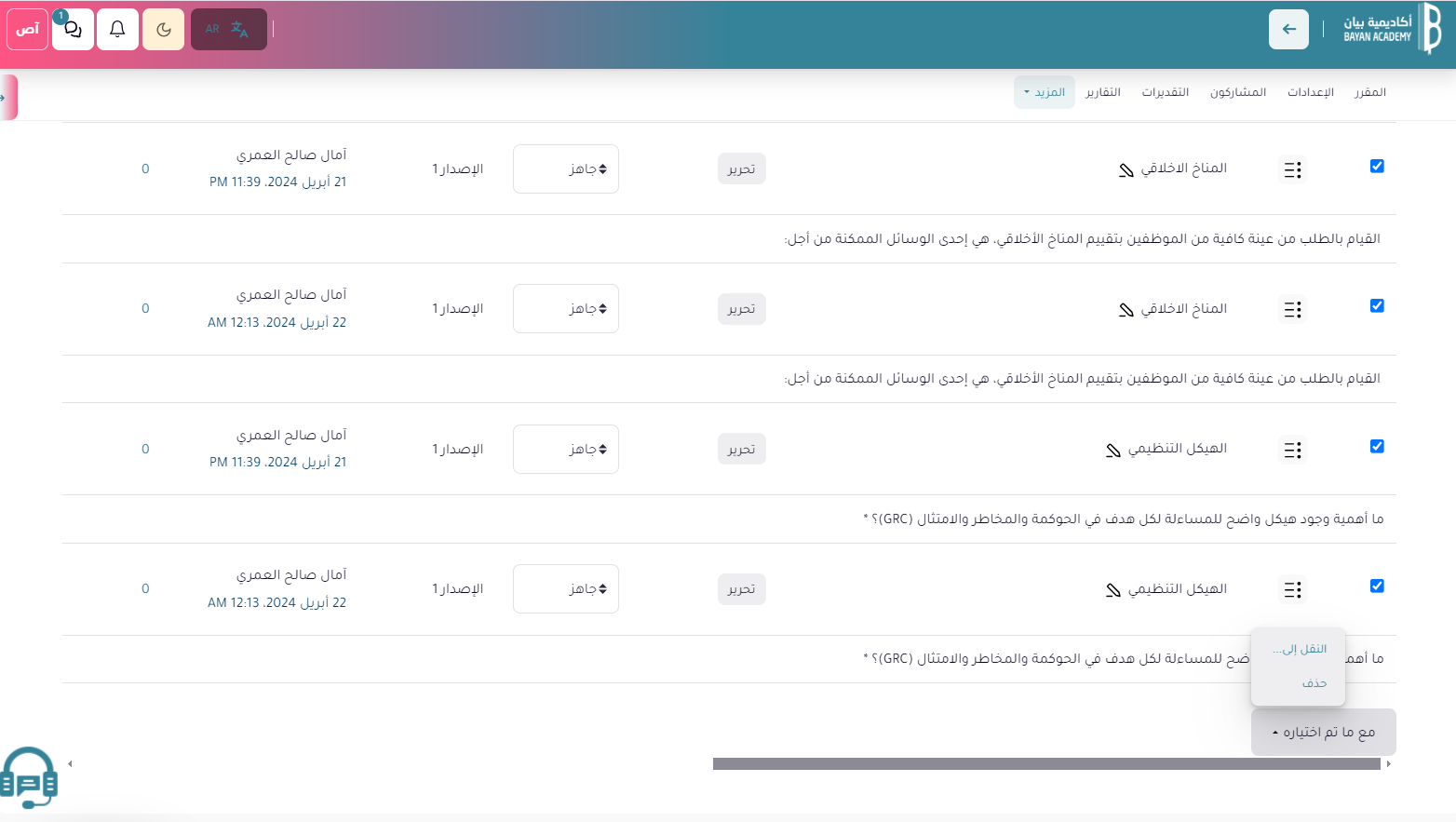Switch language using the AR translate icon
The width and height of the screenshot is (1456, 822).
228,29
